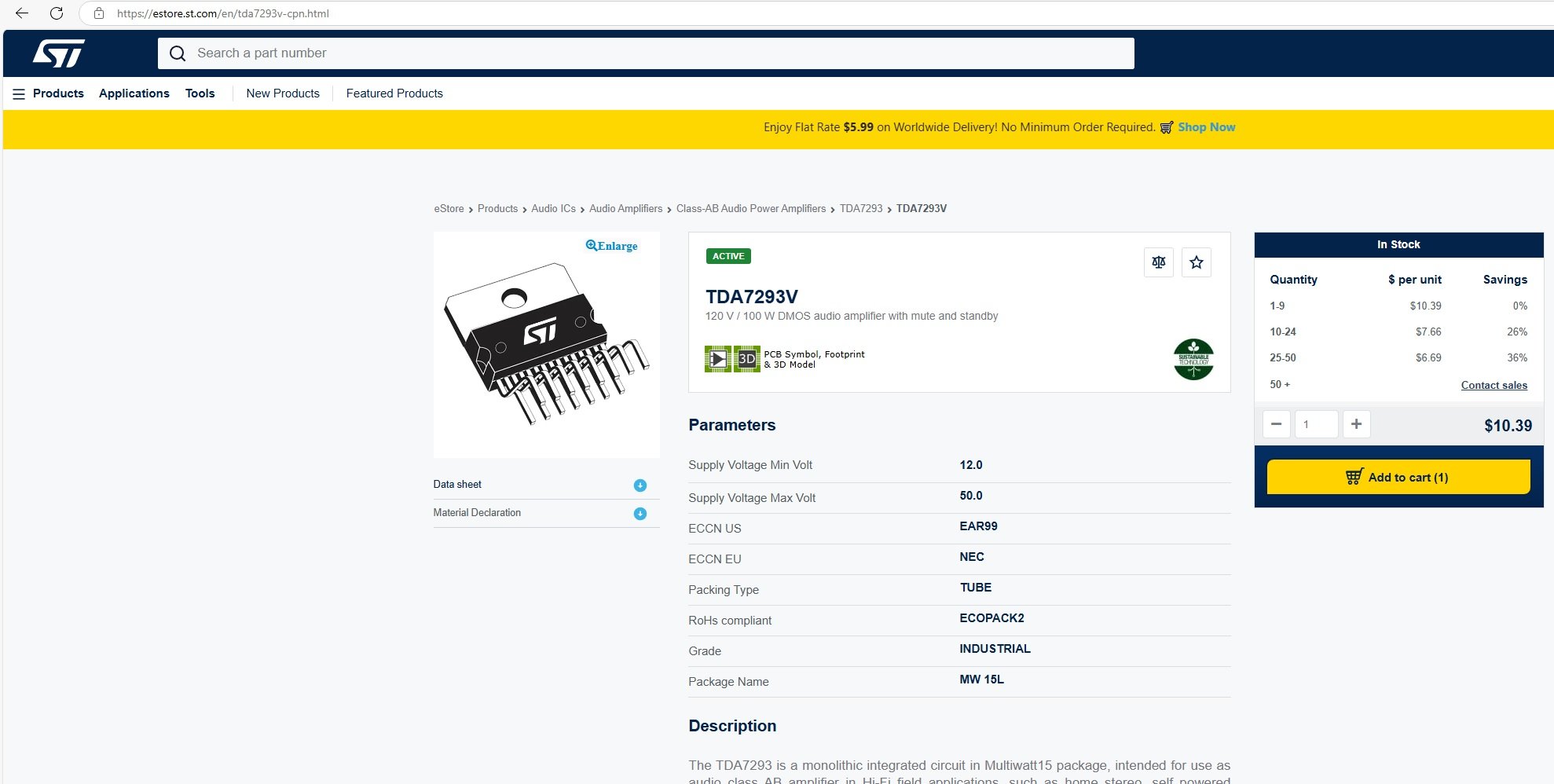This screenshot has width=1554, height=784.
Task: Click Add to cart (1) button
Action: coord(1398,477)
